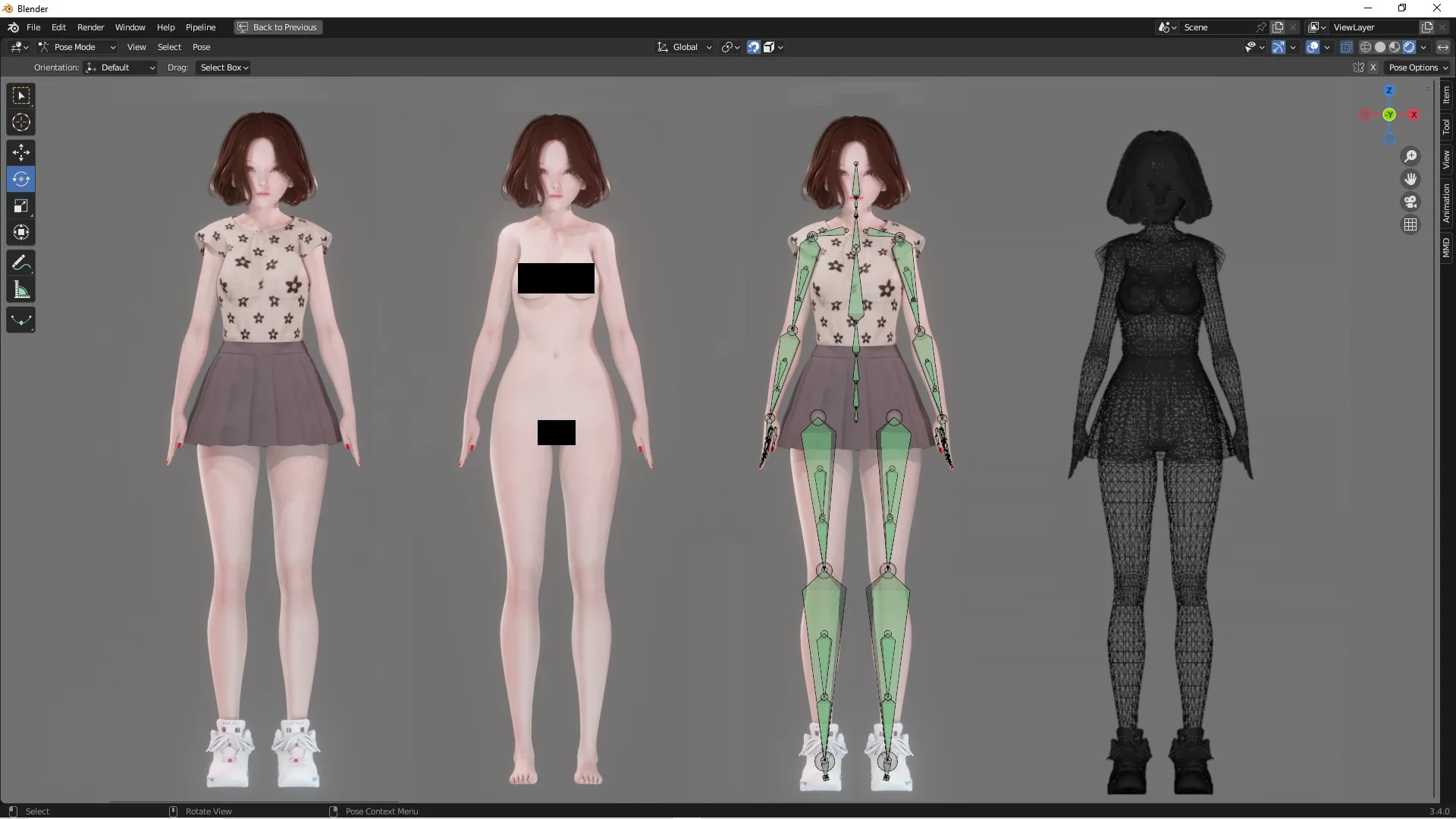1456x819 pixels.
Task: Click the red X axis gizmo ball
Action: tap(1414, 115)
